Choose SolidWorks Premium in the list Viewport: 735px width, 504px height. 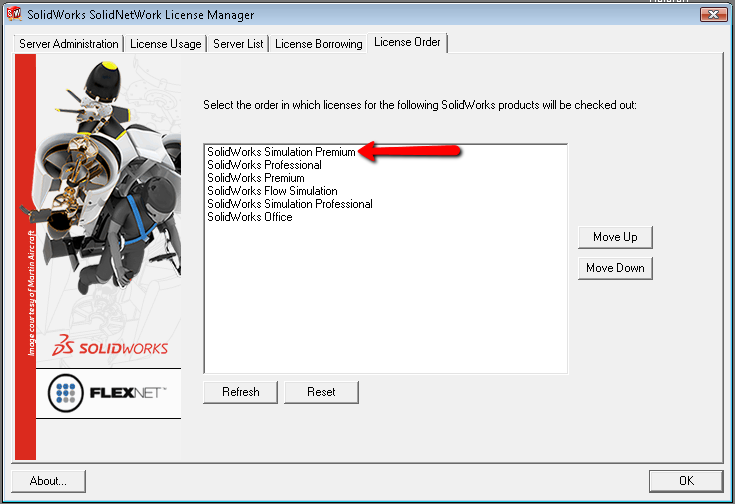coord(256,178)
